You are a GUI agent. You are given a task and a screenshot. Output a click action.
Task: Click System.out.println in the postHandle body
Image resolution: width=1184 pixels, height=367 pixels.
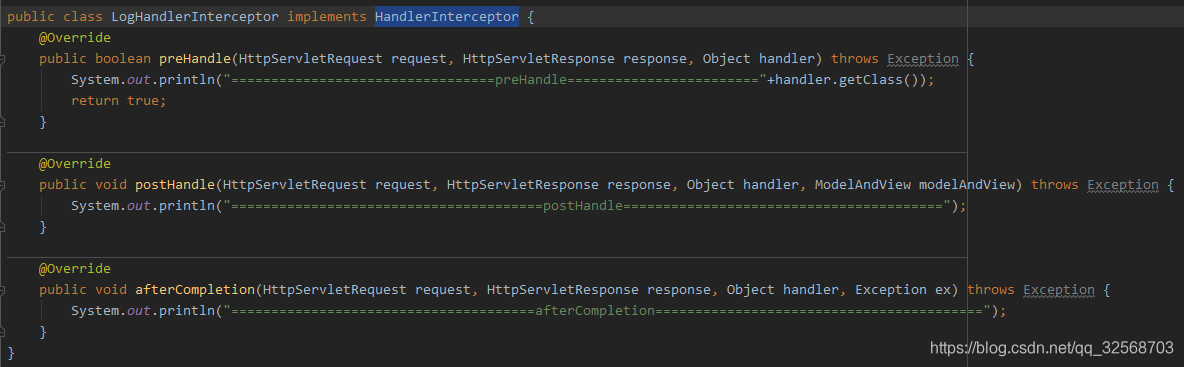click(x=143, y=205)
